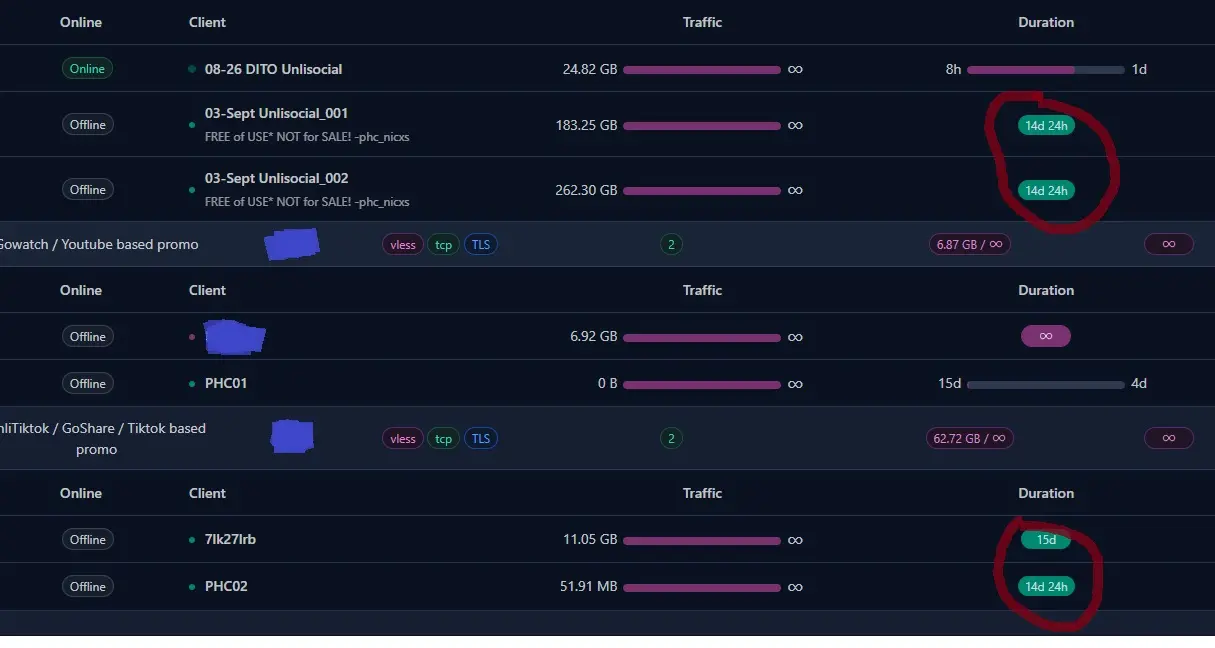Click the client count badge 2 in the Gowatch row
Image resolution: width=1215 pixels, height=648 pixels.
(671, 244)
